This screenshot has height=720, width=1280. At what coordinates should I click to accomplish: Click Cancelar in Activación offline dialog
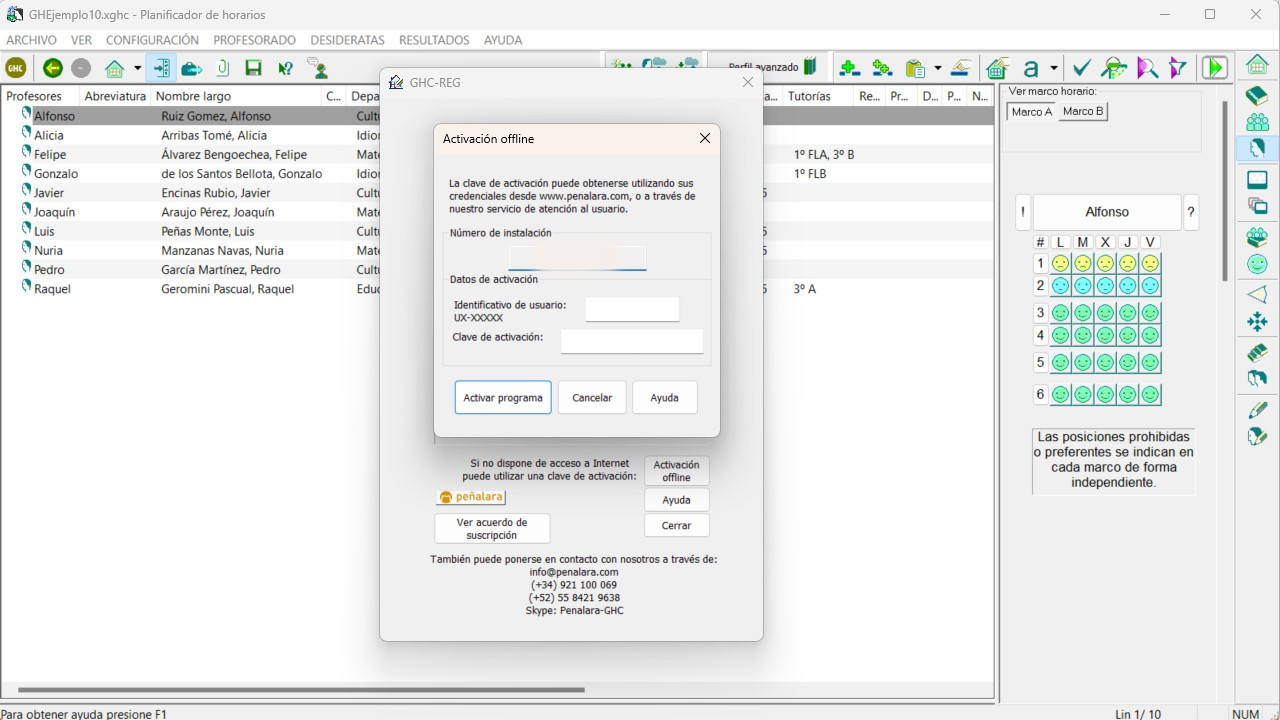592,397
